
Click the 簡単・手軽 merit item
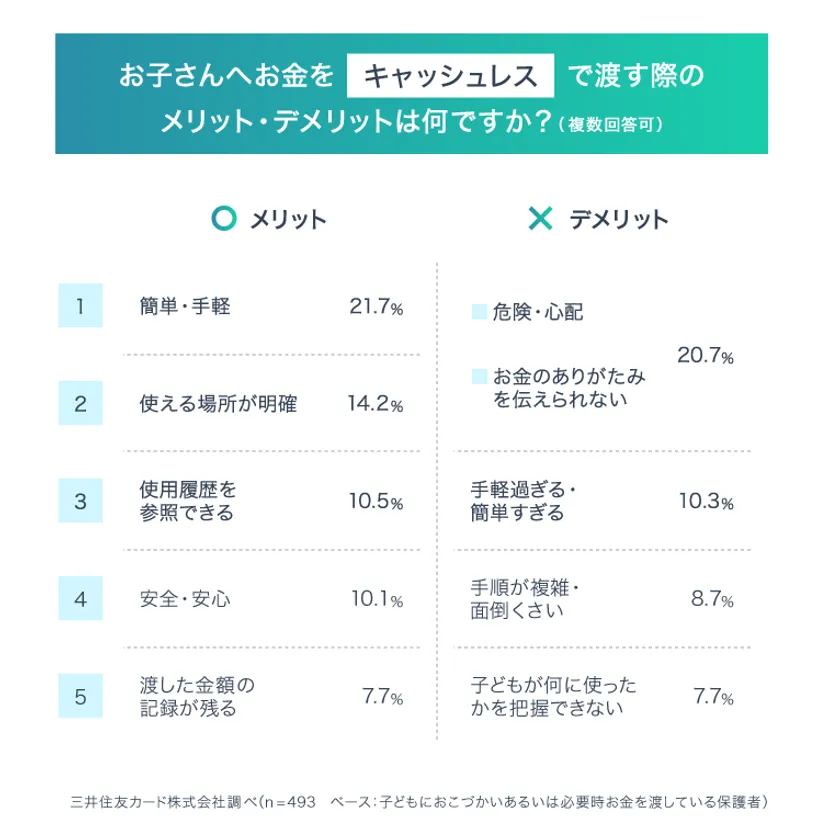[185, 307]
